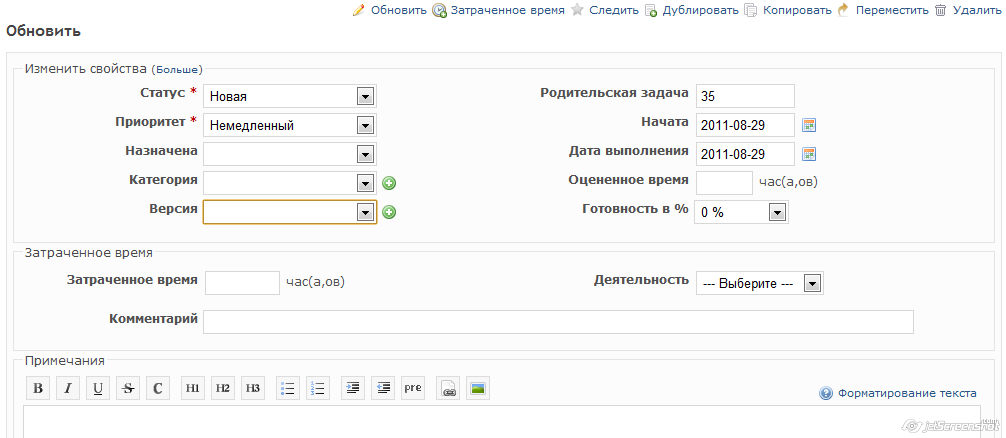Viewport: 1006px width, 438px height.
Task: Open the Готовность в % dropdown
Action: pos(741,212)
